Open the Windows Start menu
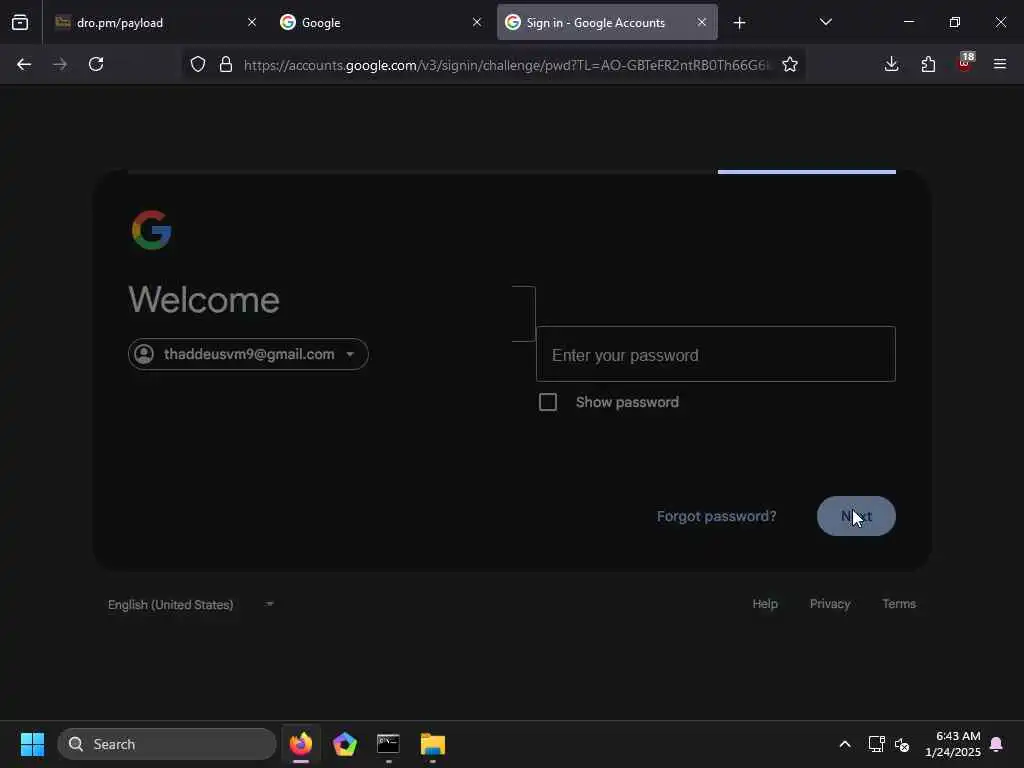Screen dimensions: 1024x768 (32, 744)
